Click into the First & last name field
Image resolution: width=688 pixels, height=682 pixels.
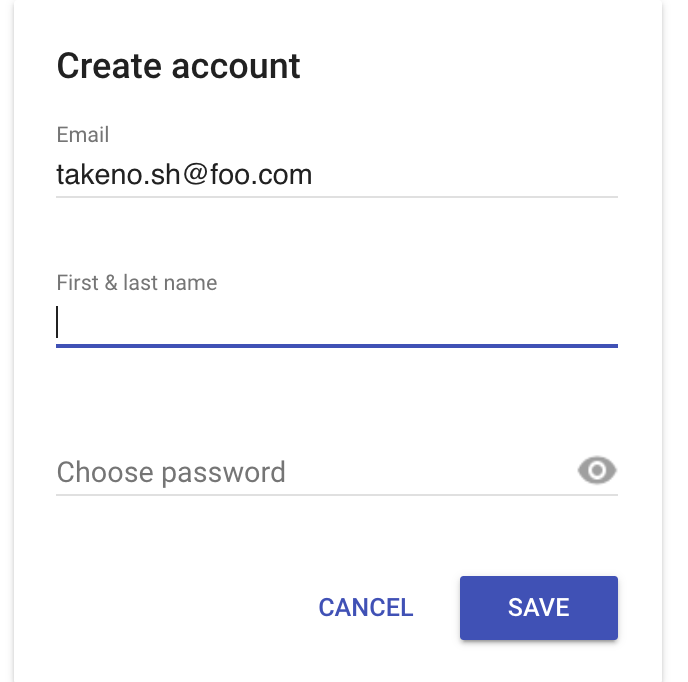[x=337, y=323]
